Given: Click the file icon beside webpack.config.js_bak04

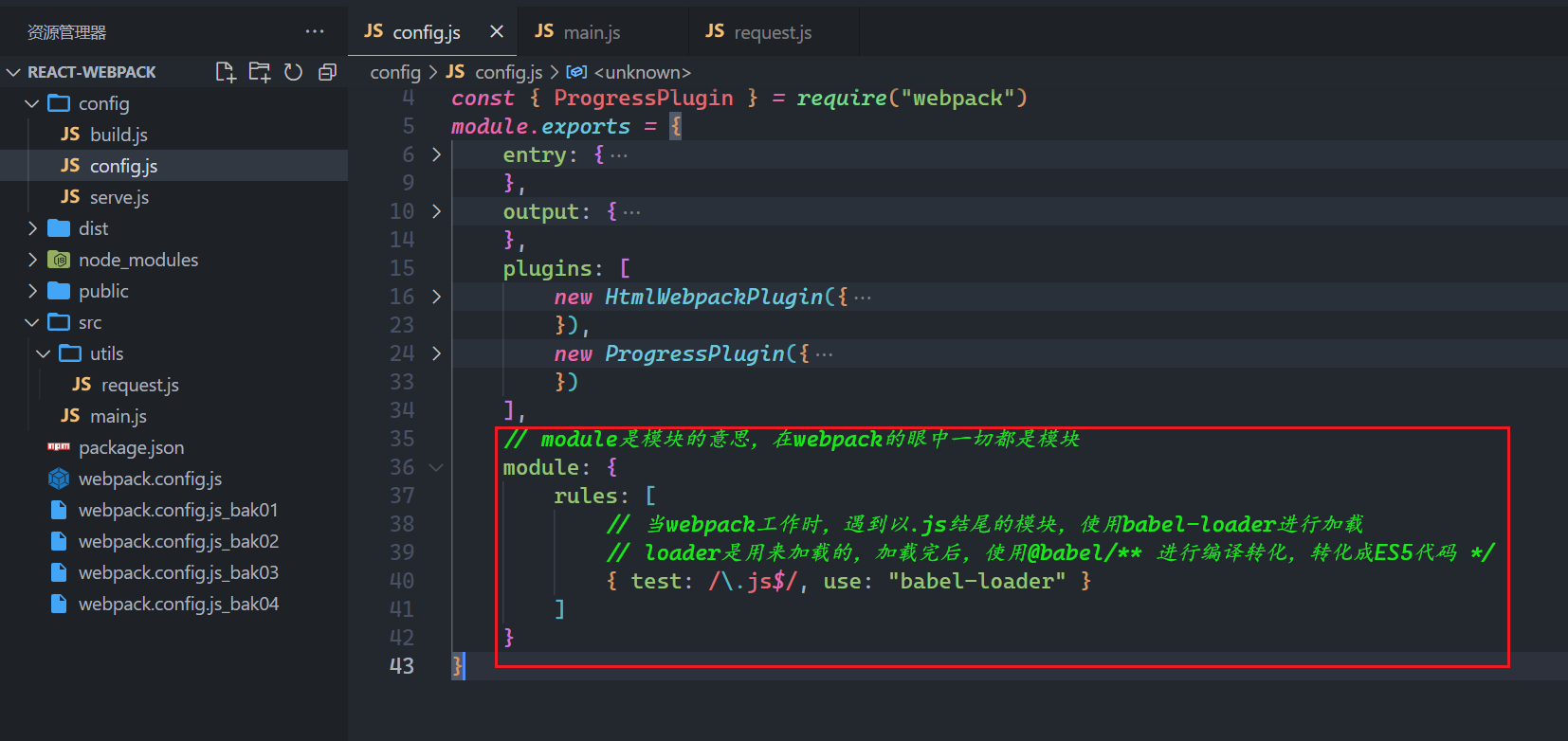Looking at the screenshot, I should pyautogui.click(x=59, y=604).
